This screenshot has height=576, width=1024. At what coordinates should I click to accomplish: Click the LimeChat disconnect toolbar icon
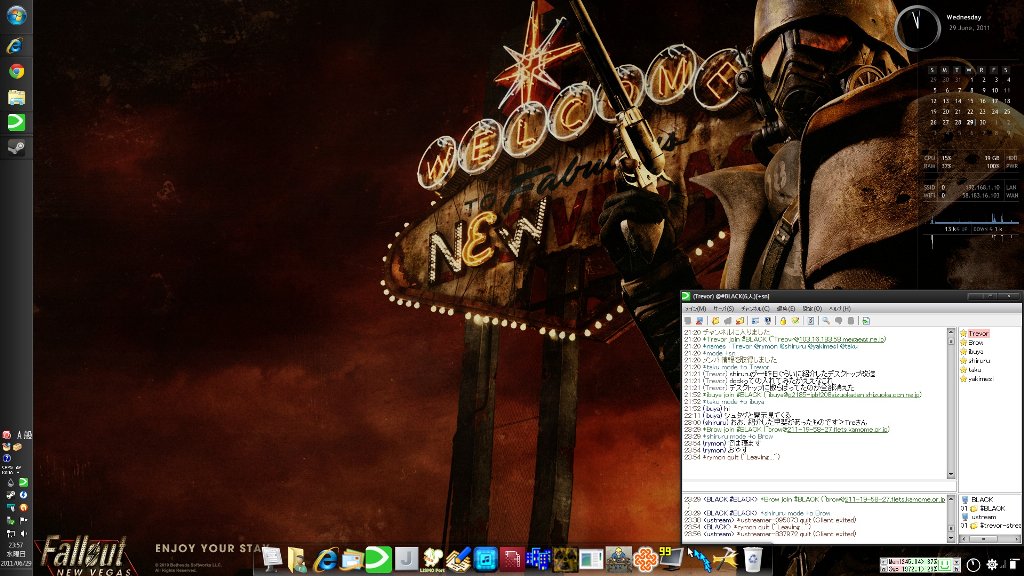pyautogui.click(x=699, y=321)
